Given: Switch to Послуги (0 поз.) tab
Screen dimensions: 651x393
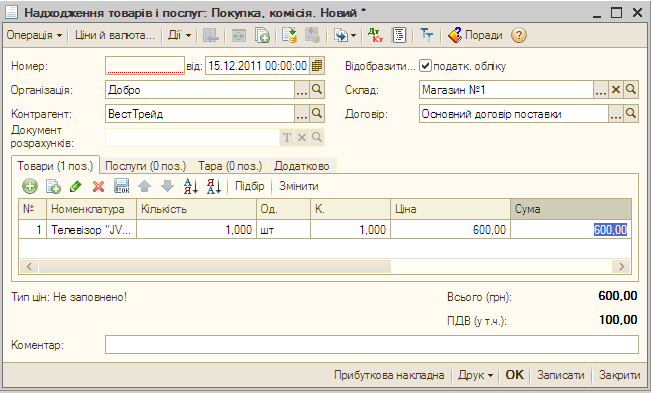Looking at the screenshot, I should pyautogui.click(x=146, y=166).
